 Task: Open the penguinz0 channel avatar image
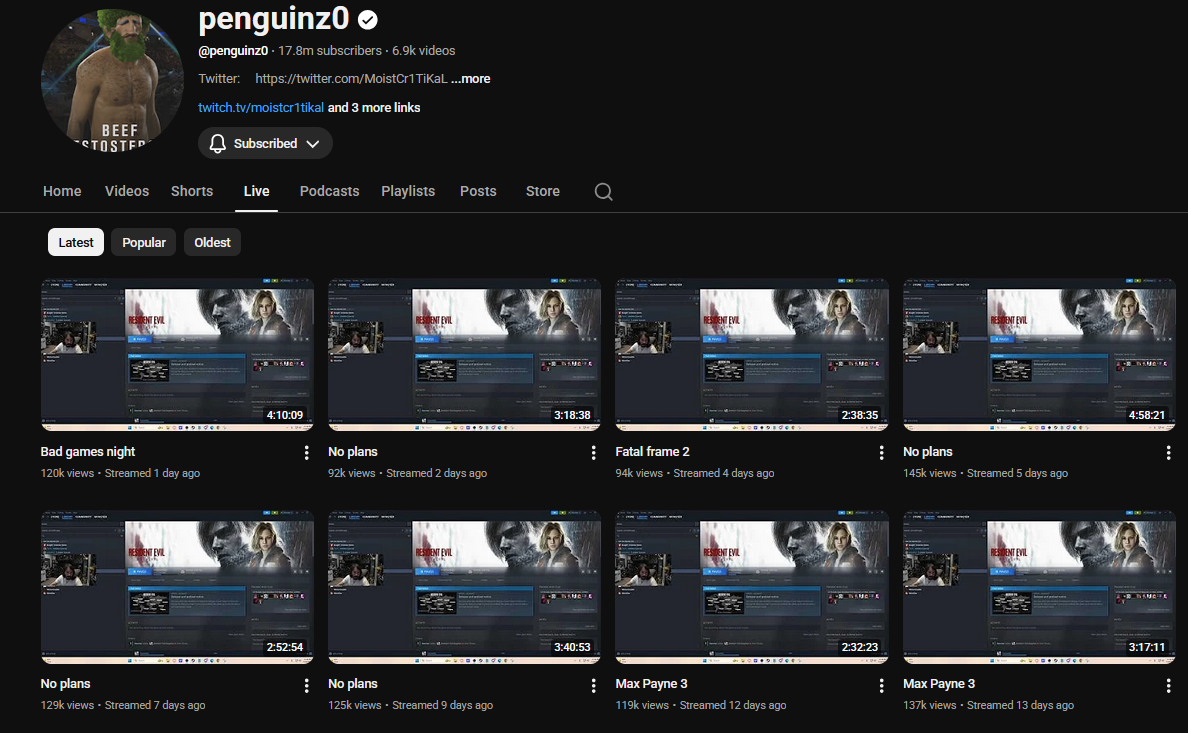click(112, 80)
